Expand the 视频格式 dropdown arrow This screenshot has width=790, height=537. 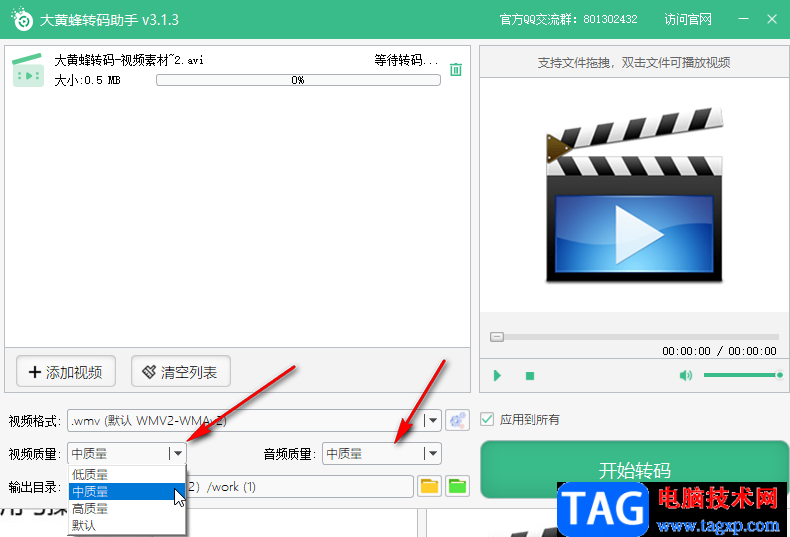click(x=432, y=420)
